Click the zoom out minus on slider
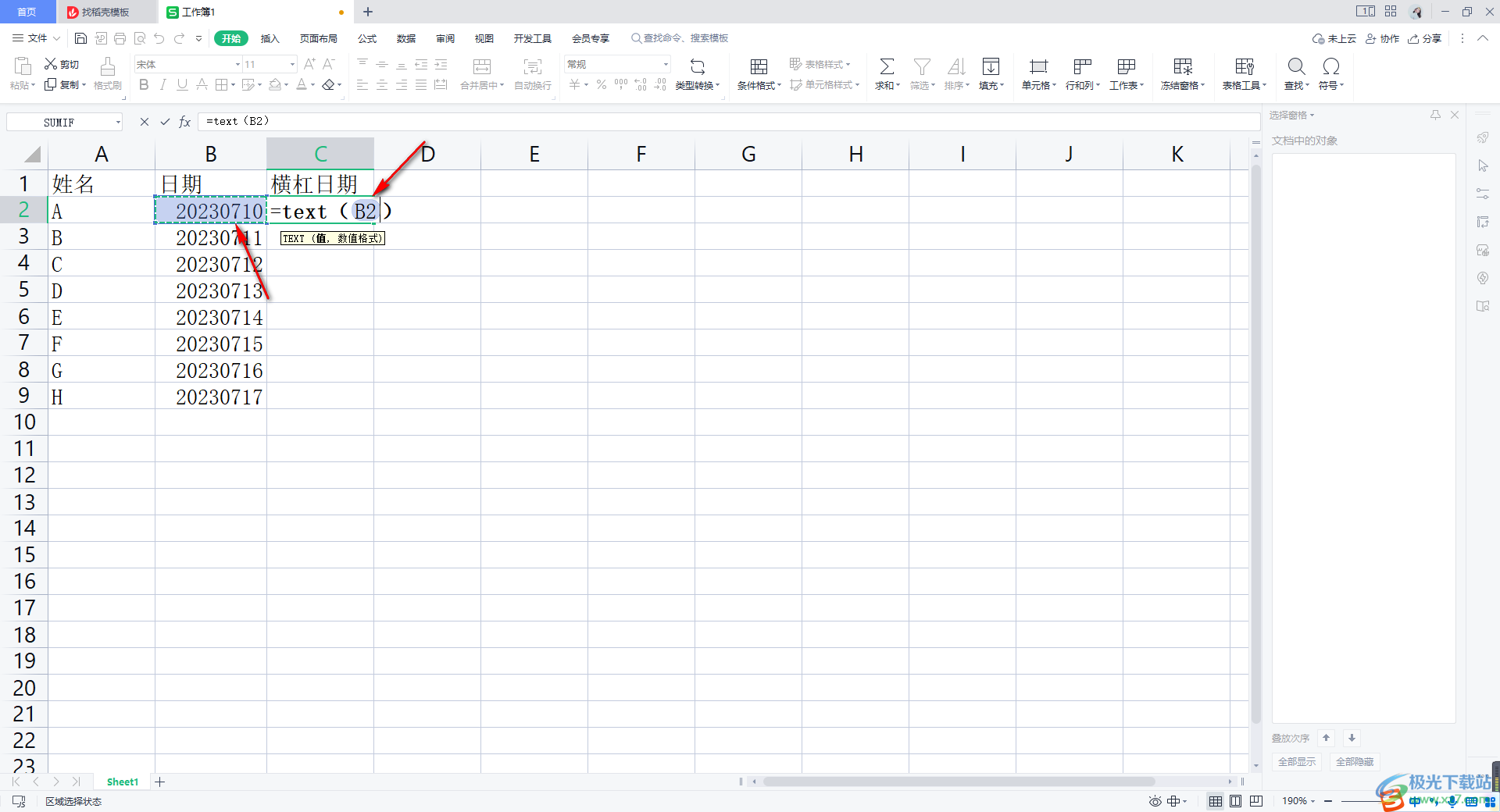Viewport: 1500px width, 812px height. (x=1328, y=801)
